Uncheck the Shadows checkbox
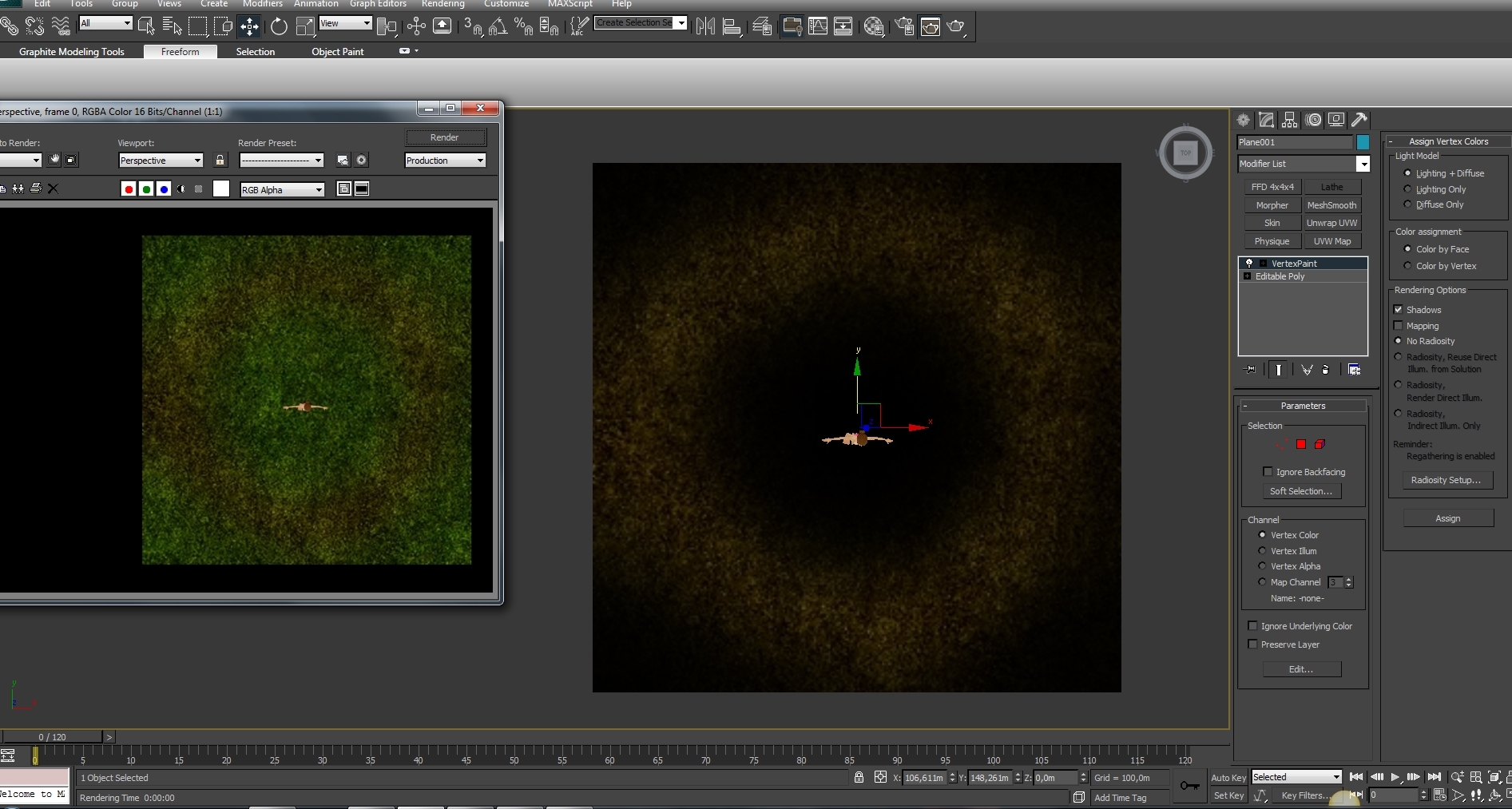Screen dimensions: 1512x809 pos(1398,309)
